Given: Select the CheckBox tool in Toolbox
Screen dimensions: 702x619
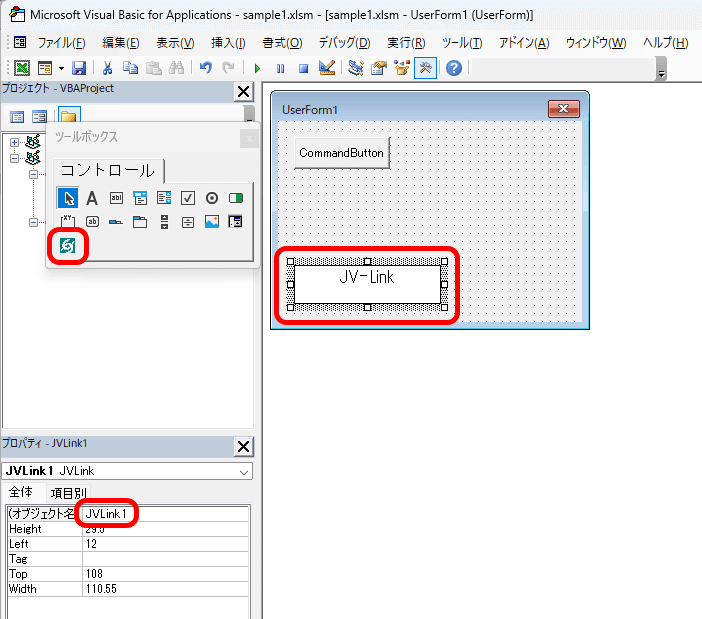Looking at the screenshot, I should coord(188,198).
